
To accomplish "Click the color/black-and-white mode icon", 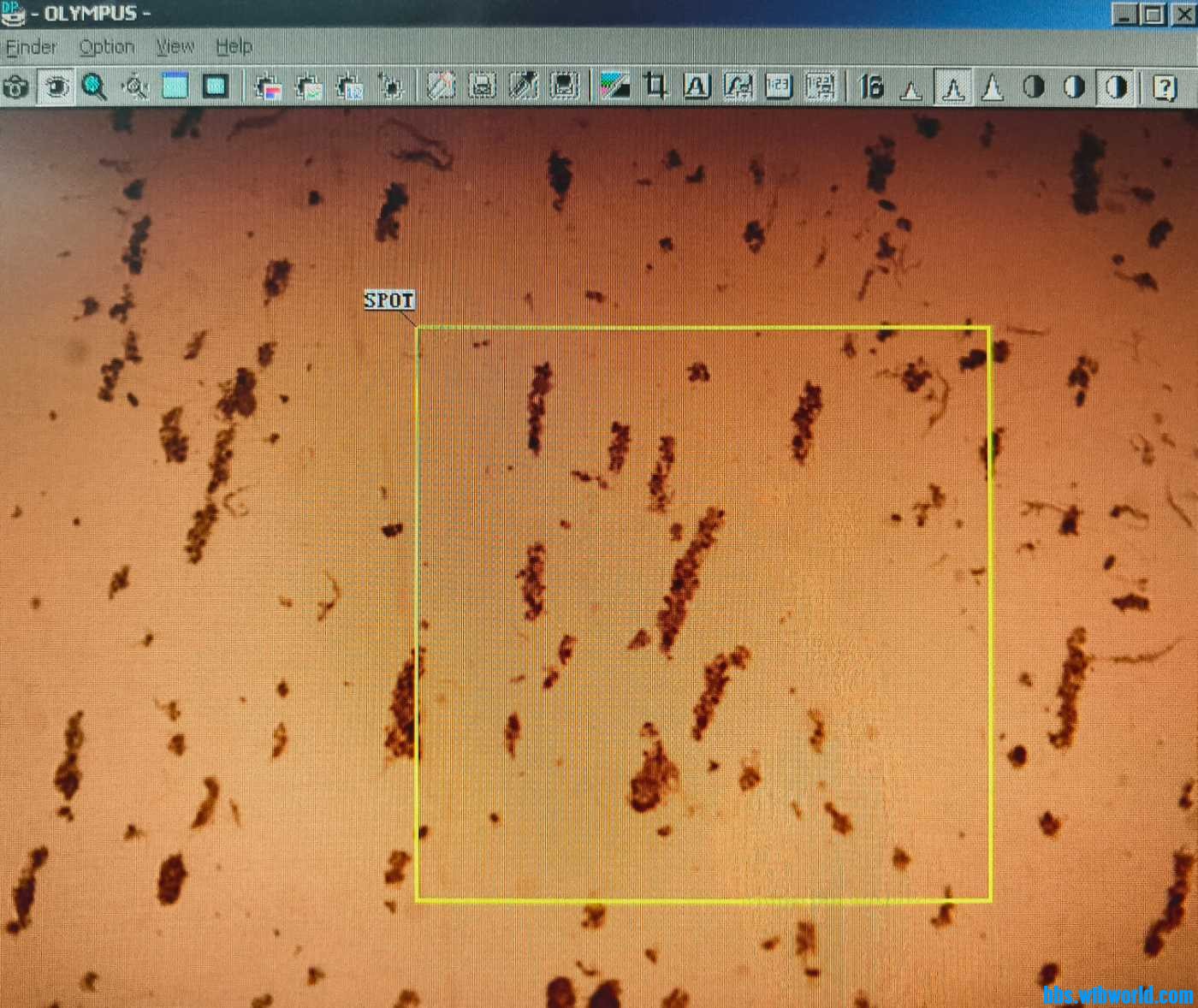I will (615, 86).
